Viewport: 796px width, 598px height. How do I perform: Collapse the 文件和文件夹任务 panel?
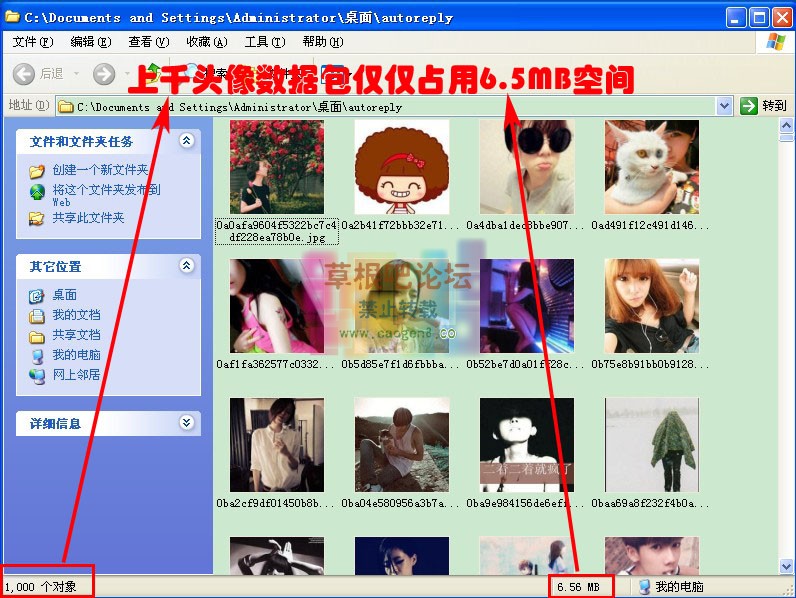187,141
